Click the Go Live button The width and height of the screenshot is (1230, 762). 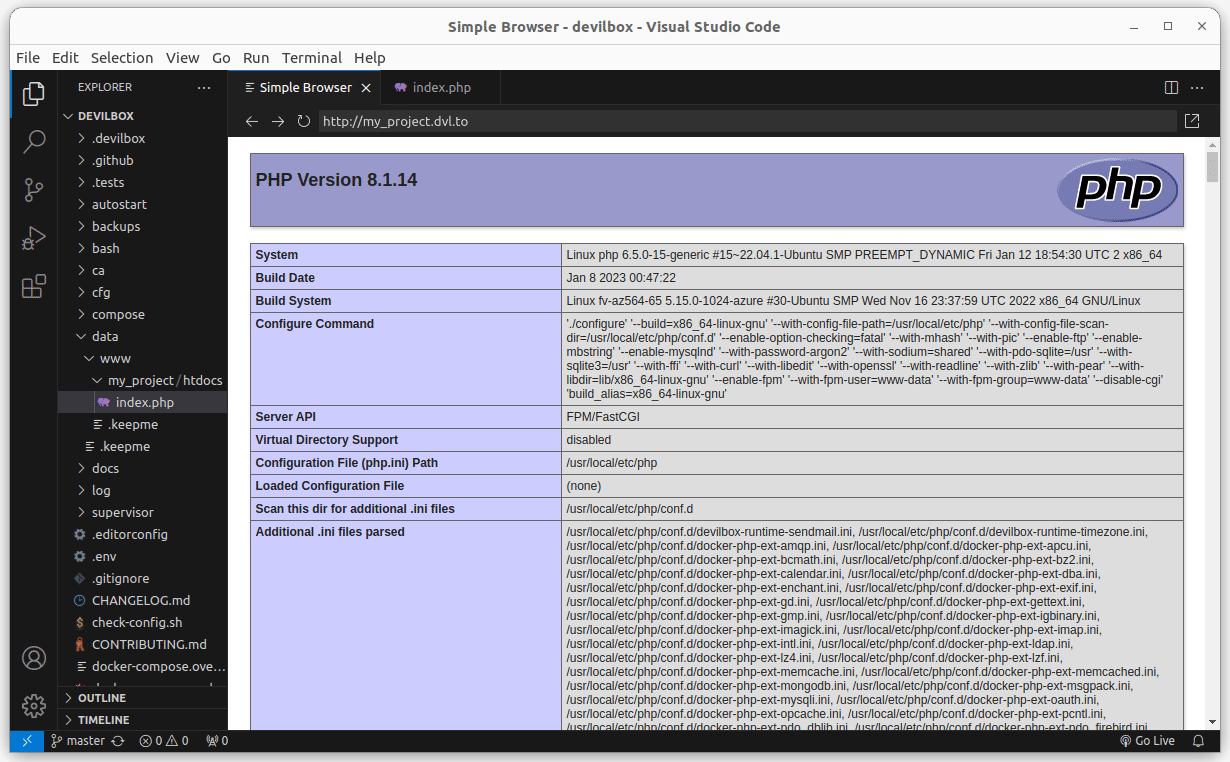tap(1146, 741)
